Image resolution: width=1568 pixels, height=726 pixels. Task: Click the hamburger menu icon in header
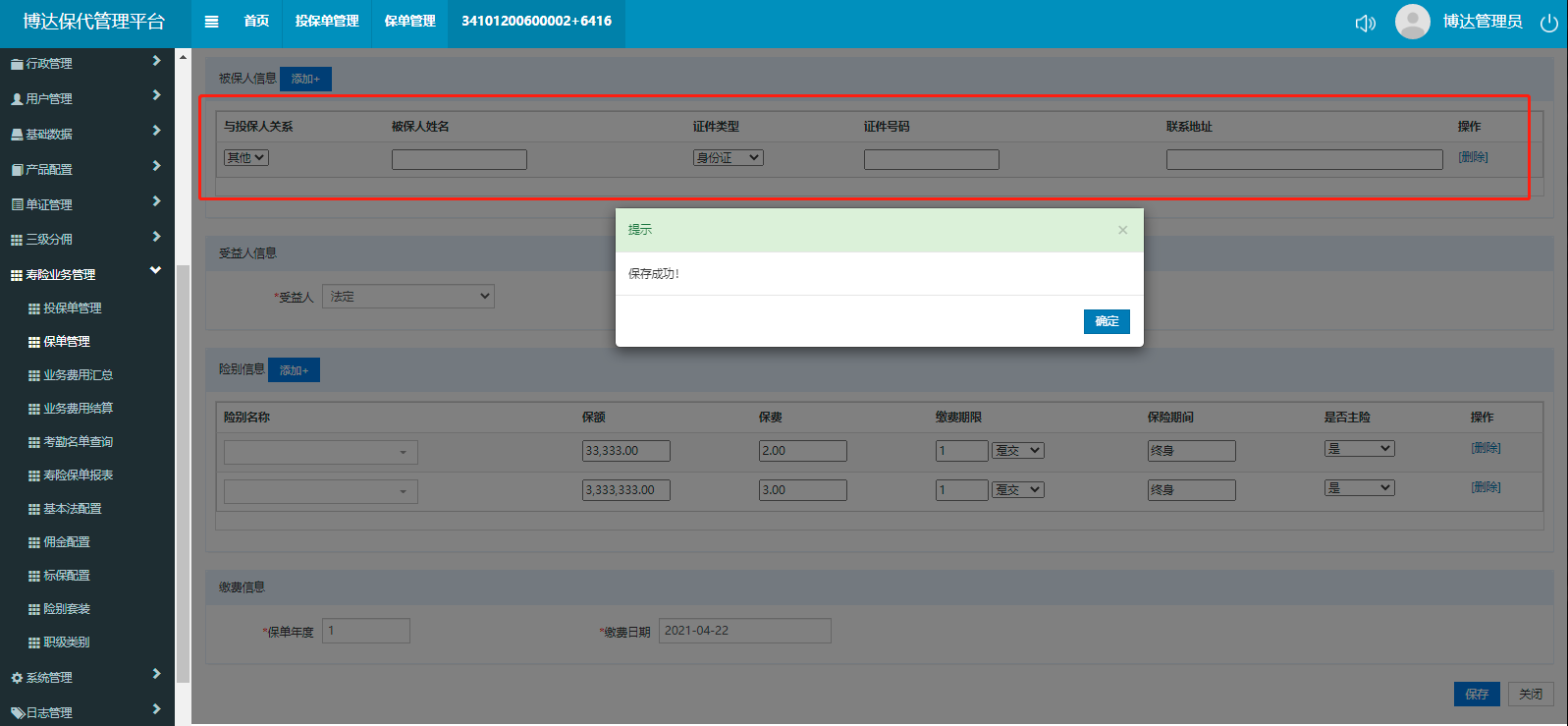[x=211, y=22]
